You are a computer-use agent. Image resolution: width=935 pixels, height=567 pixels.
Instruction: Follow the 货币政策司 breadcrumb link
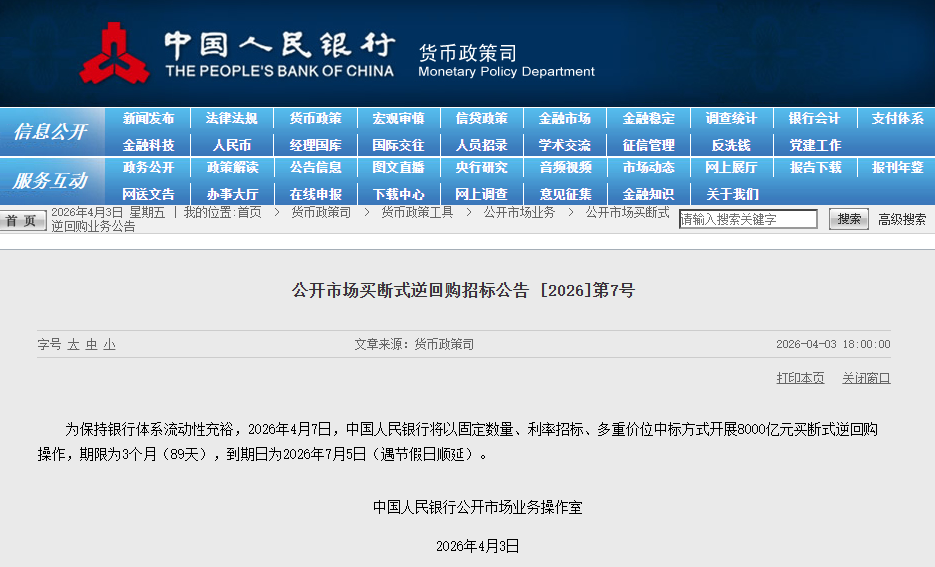pos(321,213)
